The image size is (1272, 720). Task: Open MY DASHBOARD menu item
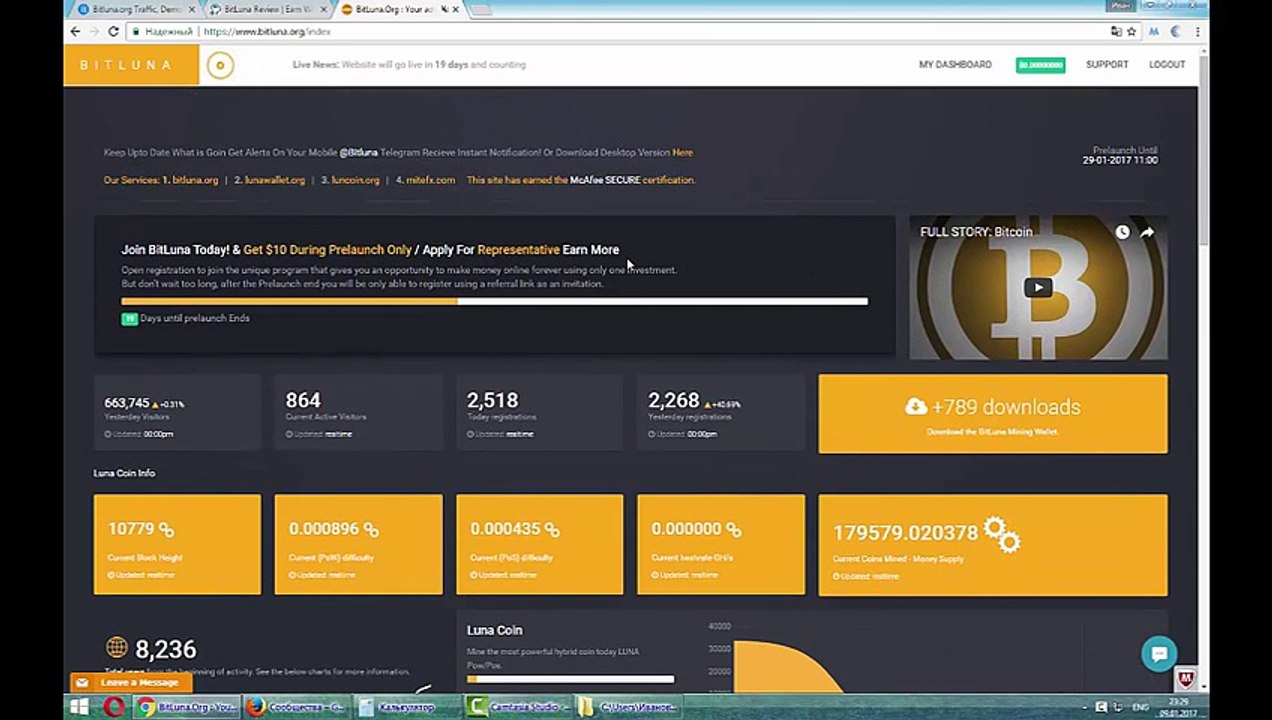(955, 64)
